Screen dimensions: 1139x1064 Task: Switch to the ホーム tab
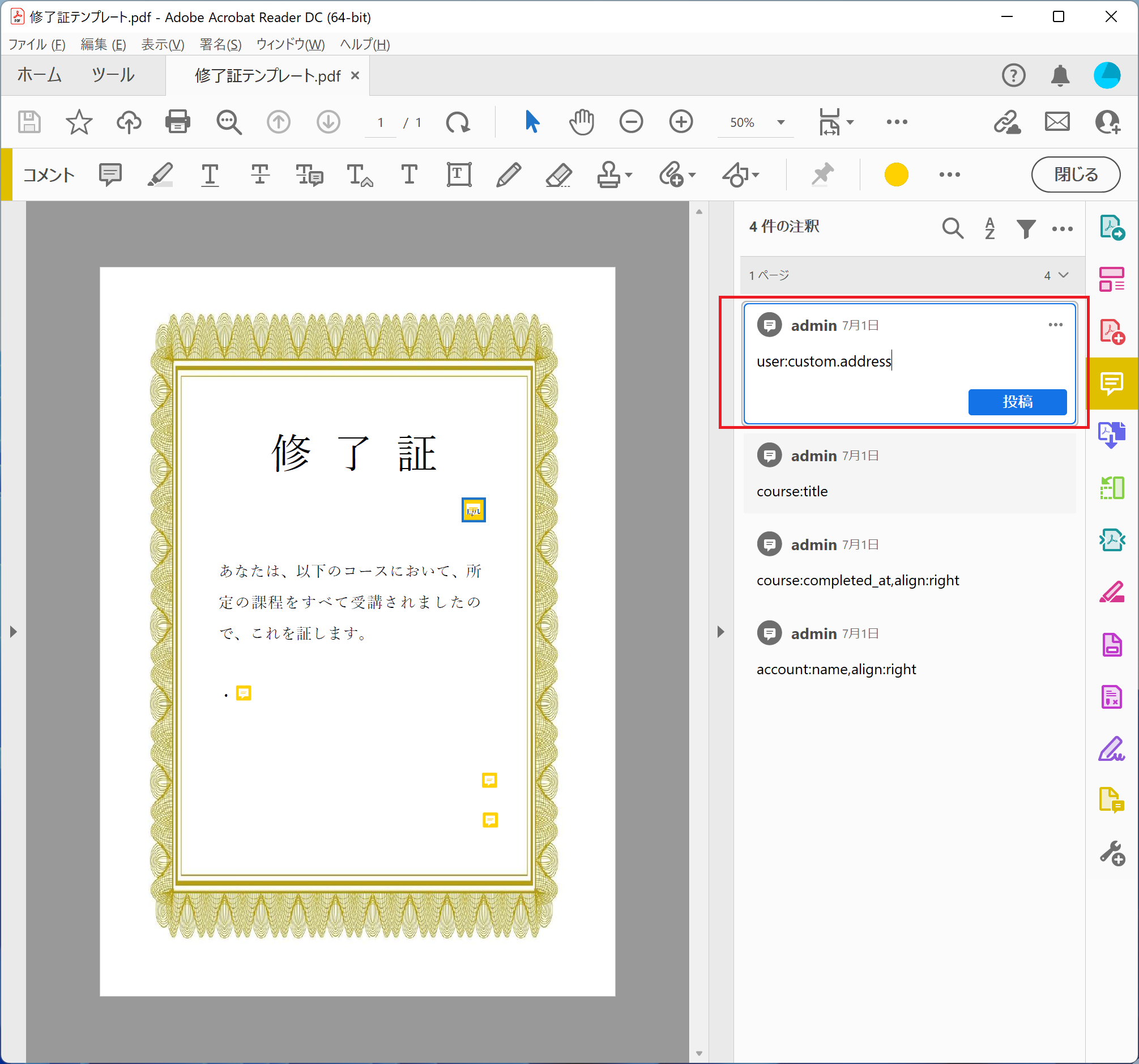[39, 75]
